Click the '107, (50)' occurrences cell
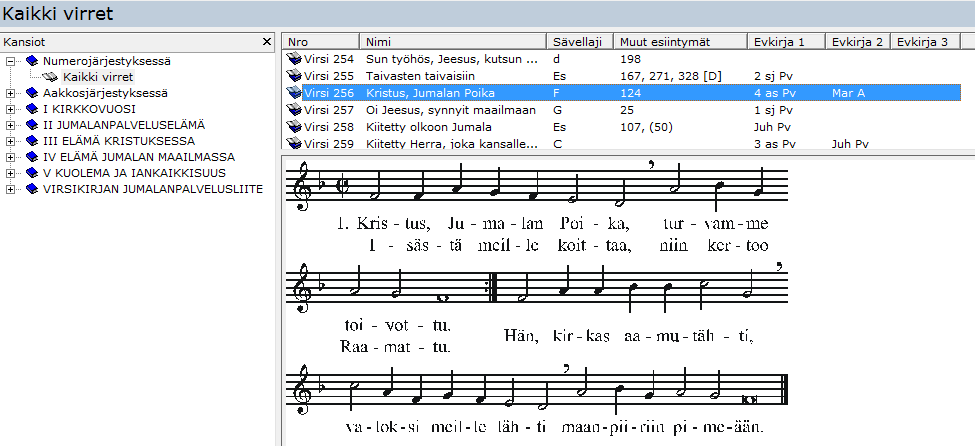Image resolution: width=975 pixels, height=446 pixels. (x=646, y=127)
